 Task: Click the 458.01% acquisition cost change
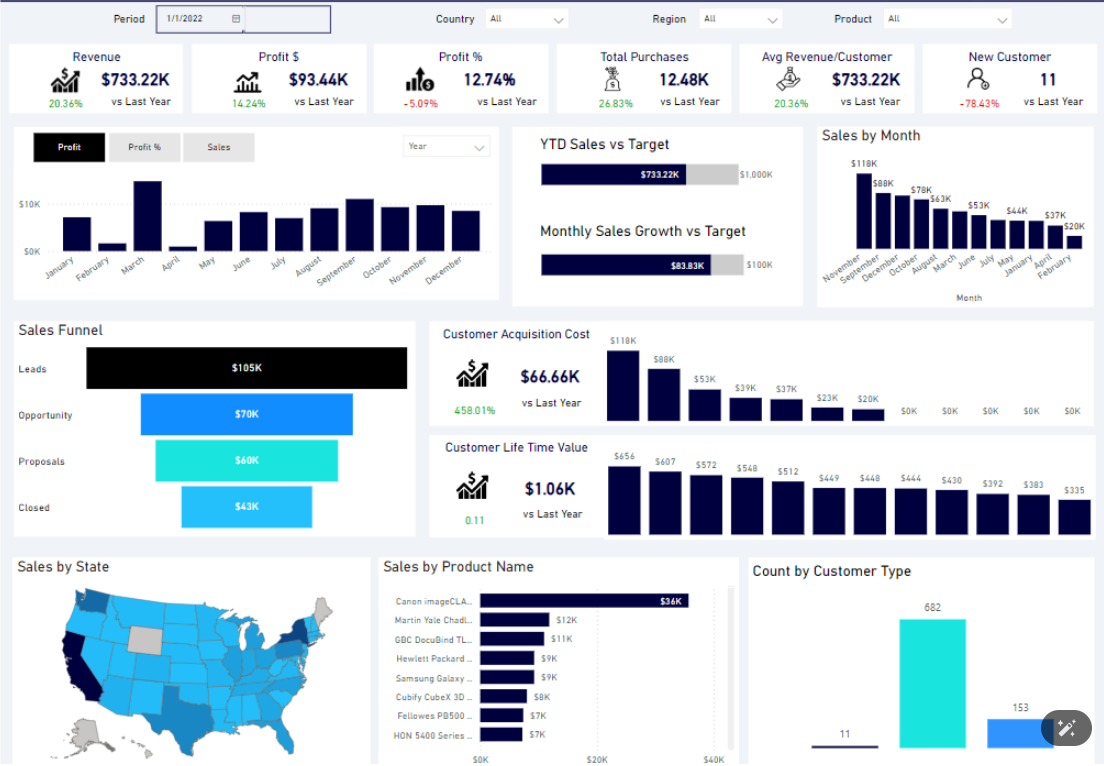475,410
